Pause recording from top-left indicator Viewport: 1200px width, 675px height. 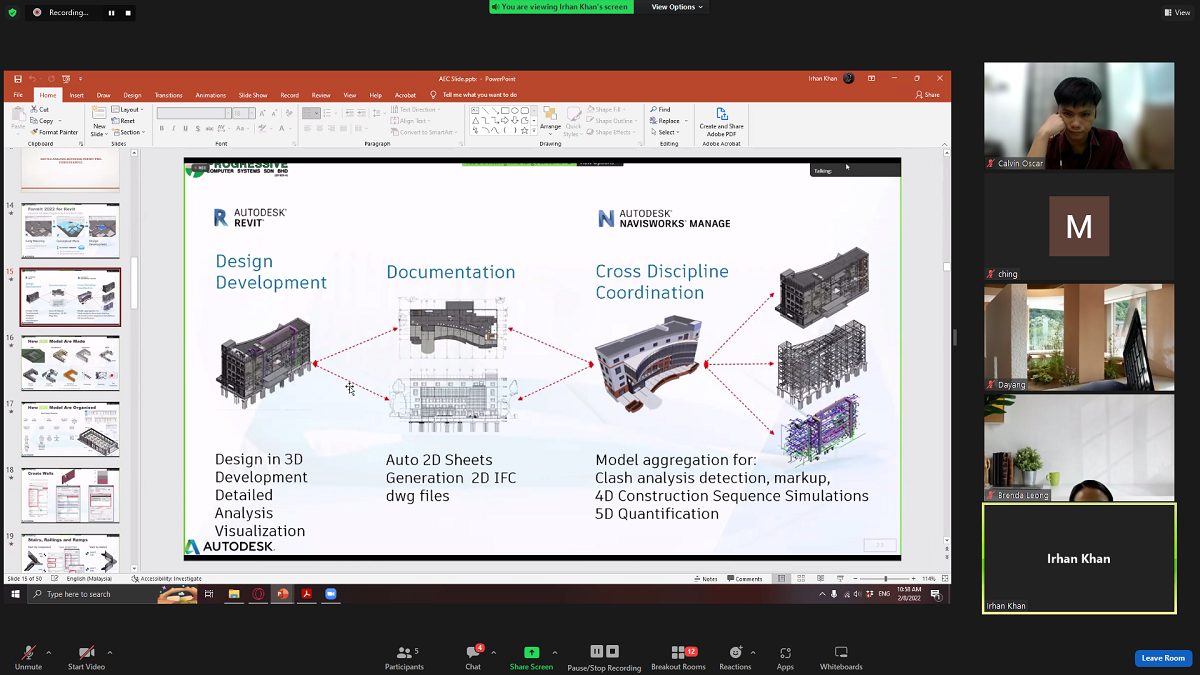pos(111,13)
